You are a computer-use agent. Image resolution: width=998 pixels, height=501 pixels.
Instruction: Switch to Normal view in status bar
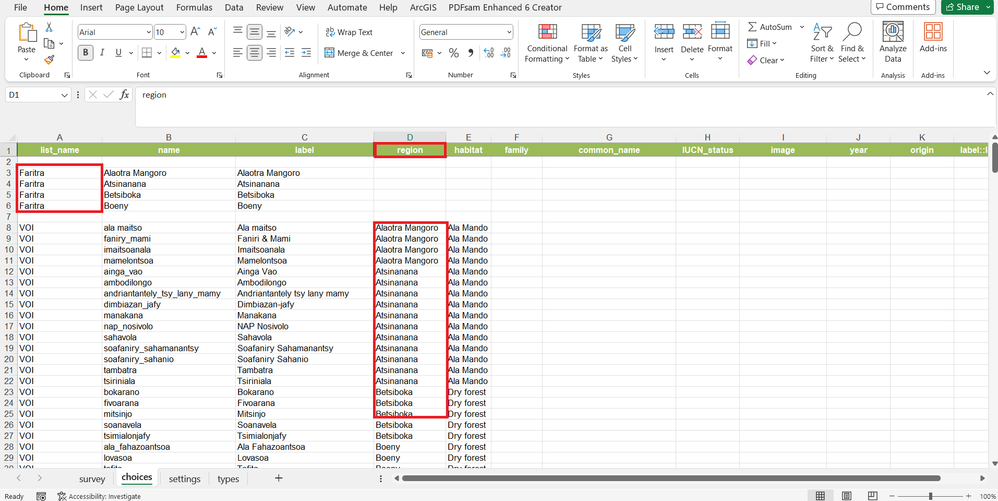[820, 496]
